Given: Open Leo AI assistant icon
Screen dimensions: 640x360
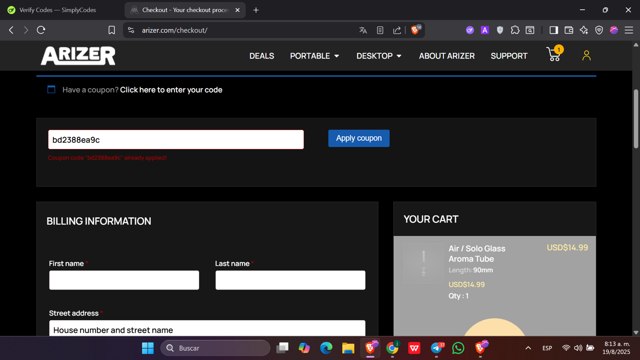Looking at the screenshot, I should (584, 30).
